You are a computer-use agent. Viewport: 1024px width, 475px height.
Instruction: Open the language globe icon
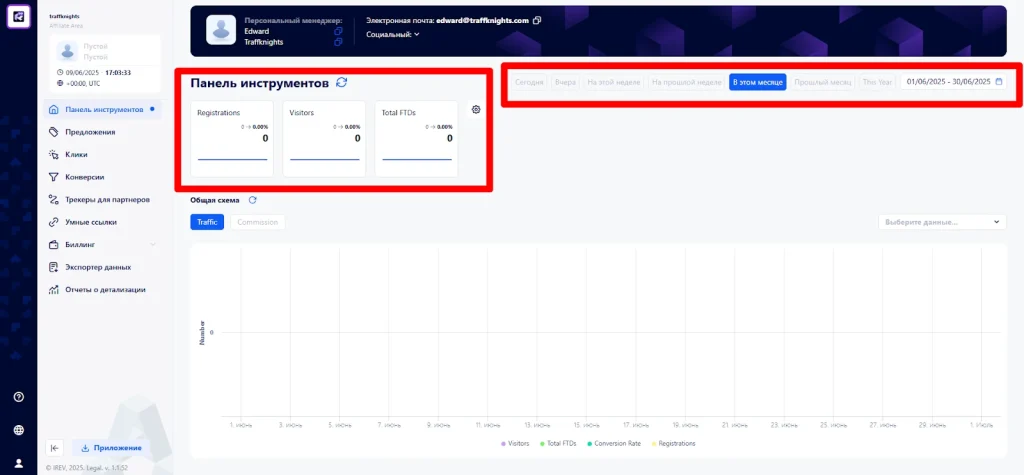pos(18,430)
